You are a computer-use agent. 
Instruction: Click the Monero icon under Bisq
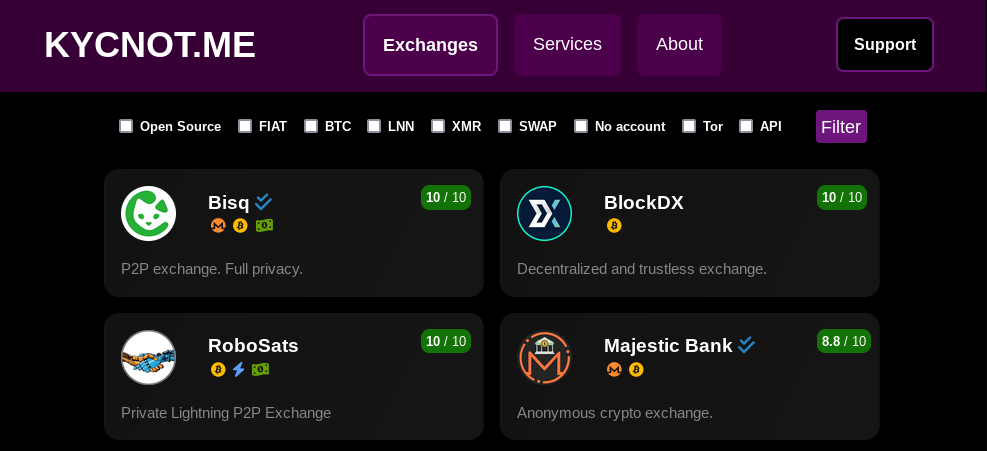(x=218, y=226)
